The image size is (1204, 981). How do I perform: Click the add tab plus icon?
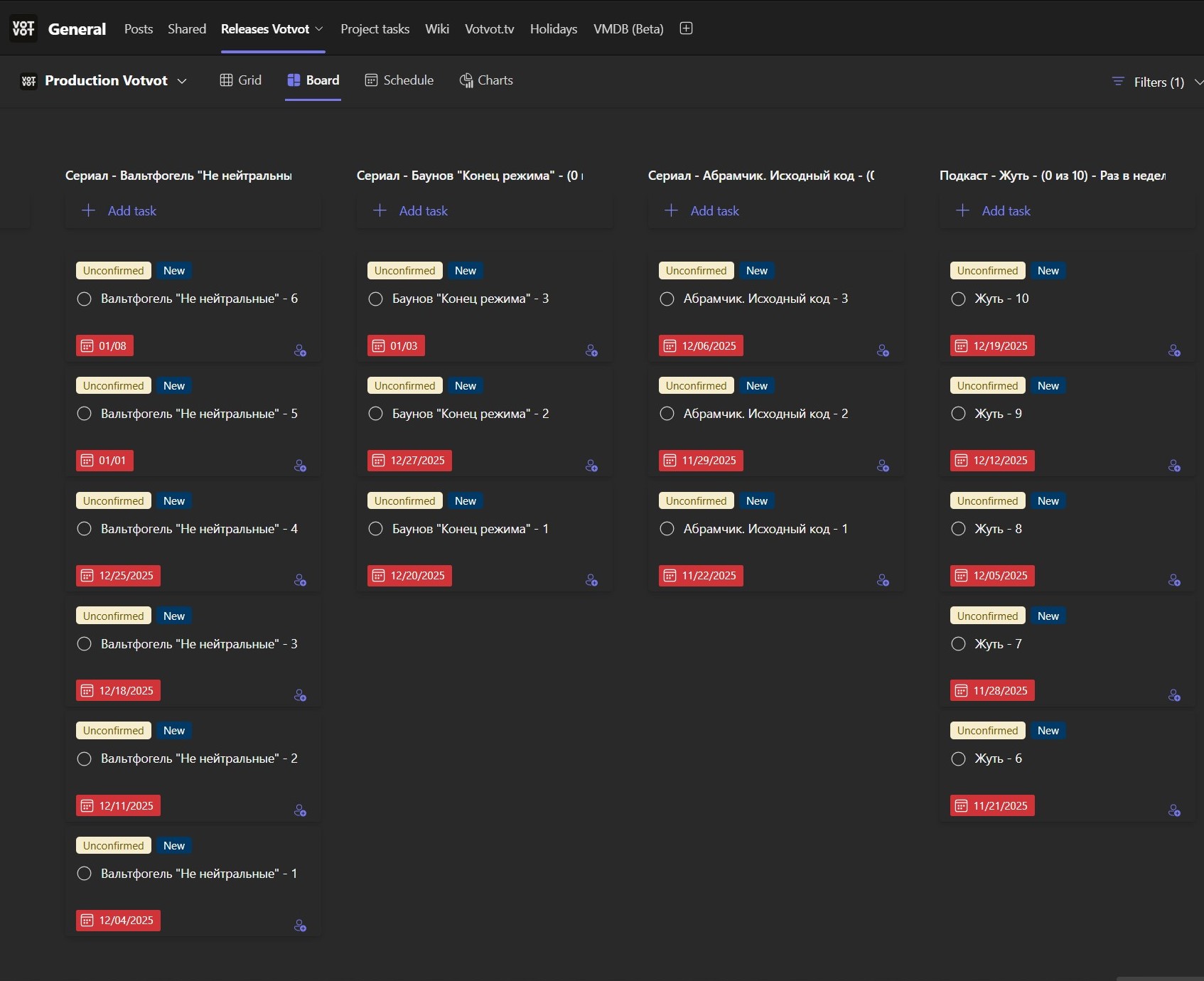(686, 28)
